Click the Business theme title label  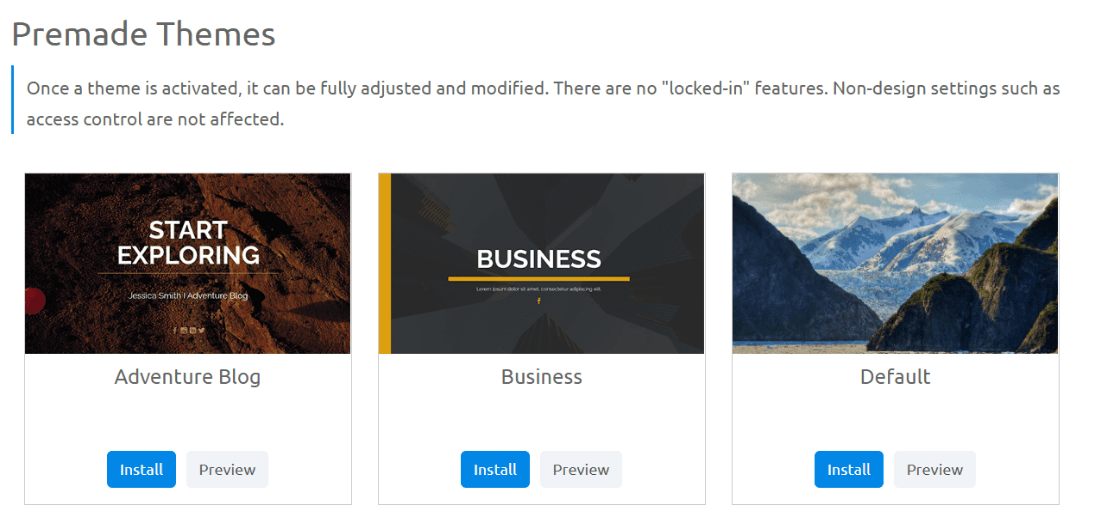click(541, 377)
